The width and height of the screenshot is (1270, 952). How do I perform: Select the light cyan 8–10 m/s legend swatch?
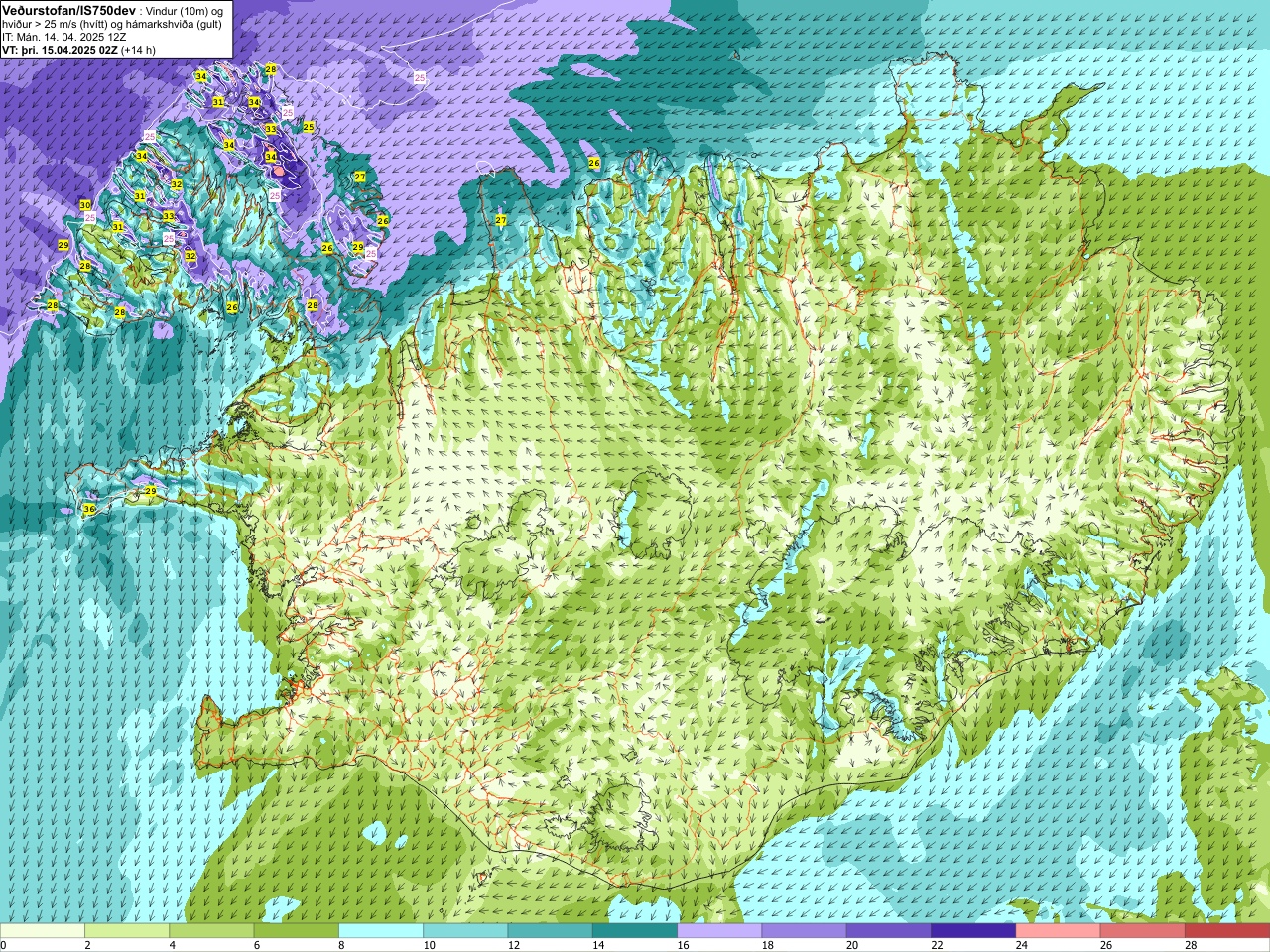(381, 931)
